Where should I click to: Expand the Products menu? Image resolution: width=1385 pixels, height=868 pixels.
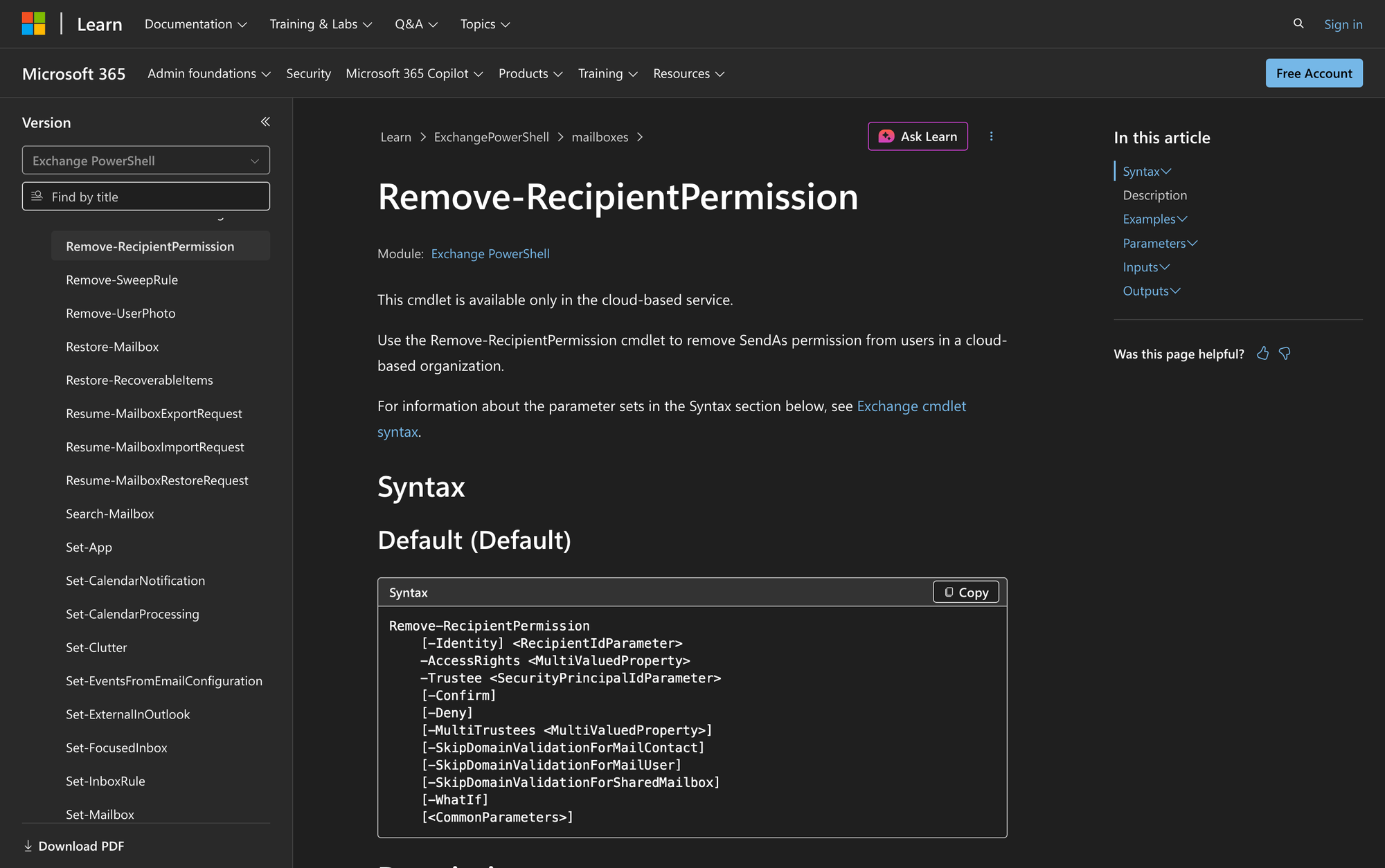[x=530, y=73]
